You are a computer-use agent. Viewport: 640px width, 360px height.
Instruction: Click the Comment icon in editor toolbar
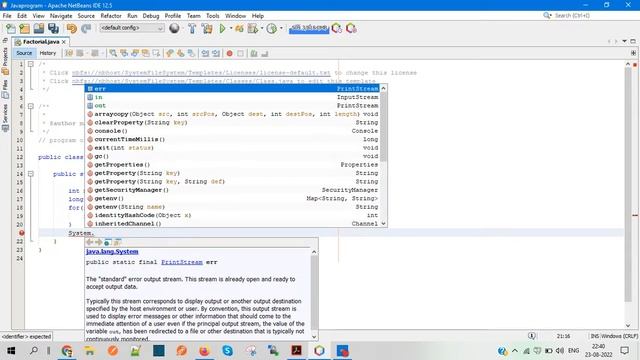[x=254, y=53]
